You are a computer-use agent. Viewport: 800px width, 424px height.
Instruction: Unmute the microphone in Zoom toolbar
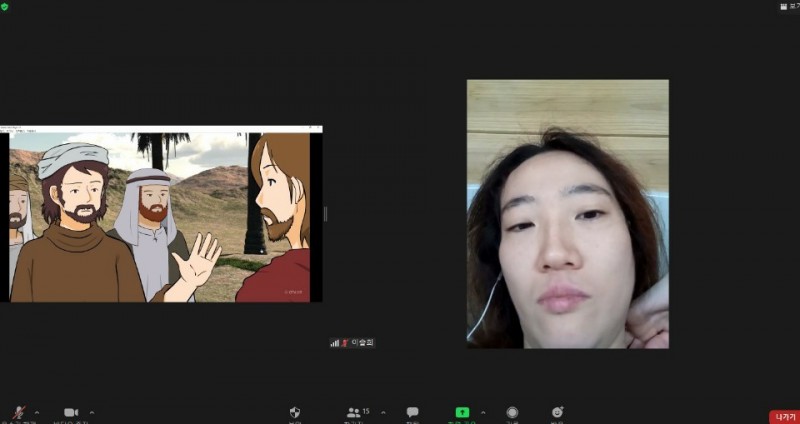click(x=19, y=413)
